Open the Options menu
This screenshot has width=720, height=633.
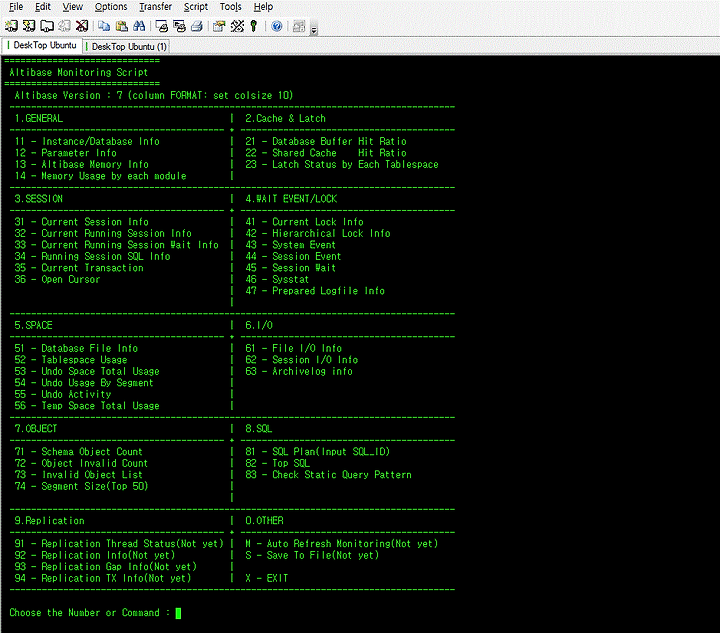coord(111,7)
